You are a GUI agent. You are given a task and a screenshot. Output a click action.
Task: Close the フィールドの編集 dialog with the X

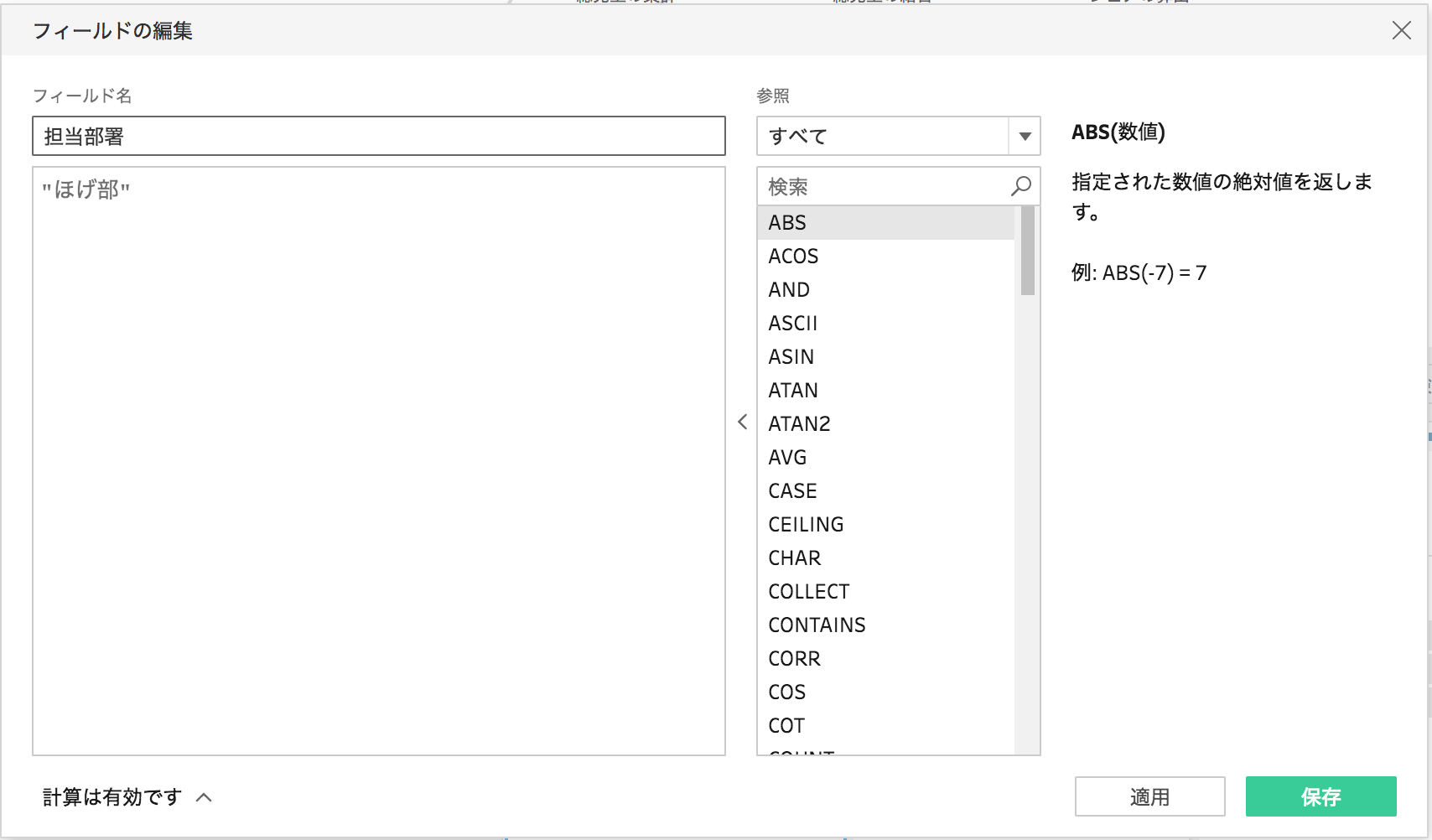pyautogui.click(x=1403, y=31)
